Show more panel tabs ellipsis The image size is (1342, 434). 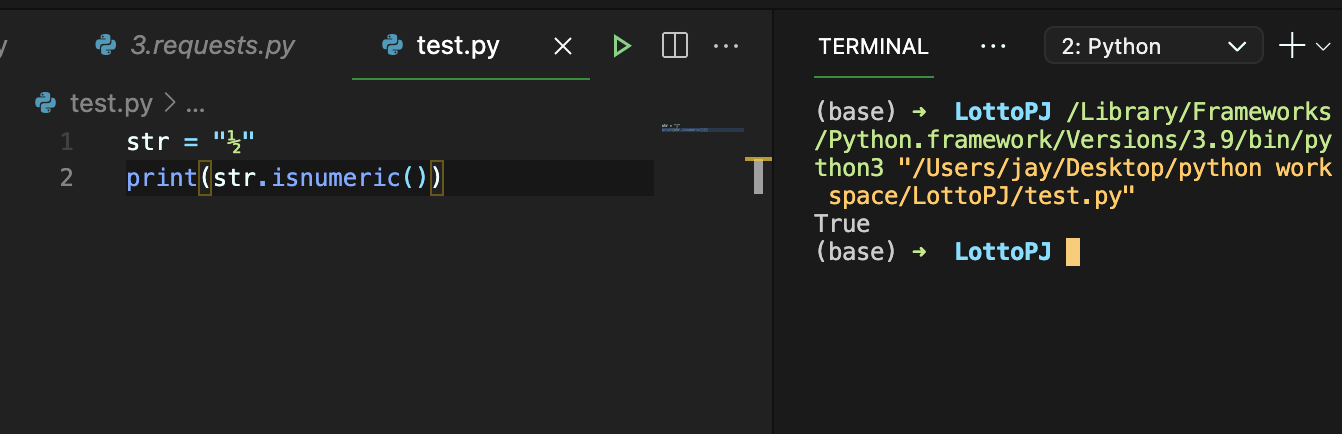click(992, 47)
